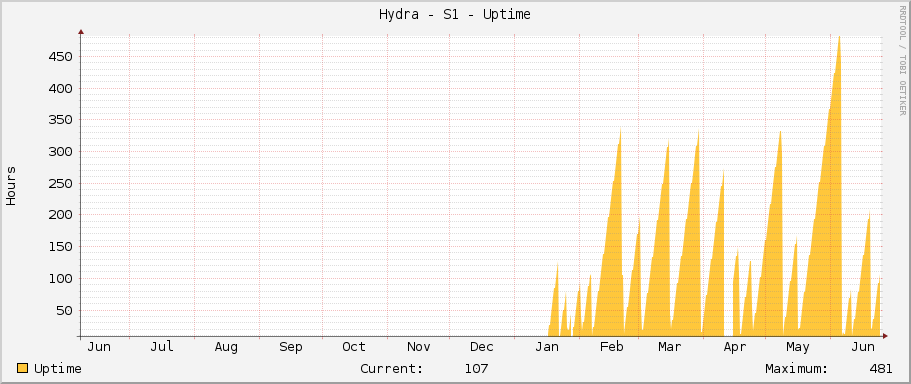Click the y-axis value '150'
This screenshot has width=911, height=384.
tap(60, 247)
